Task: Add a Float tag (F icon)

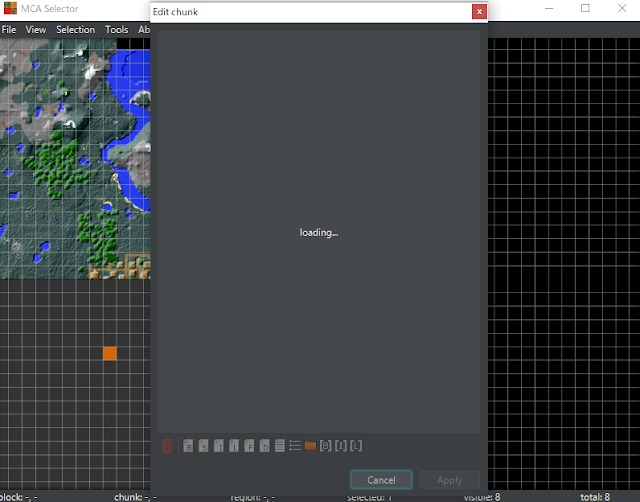Action: (x=249, y=446)
